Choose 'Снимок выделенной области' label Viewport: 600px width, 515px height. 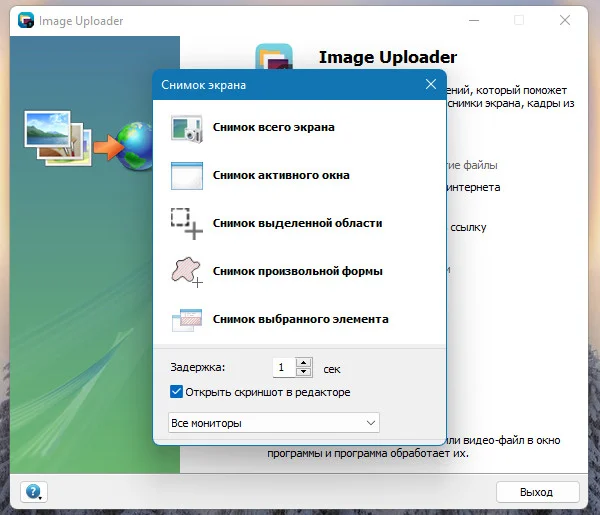coord(297,223)
